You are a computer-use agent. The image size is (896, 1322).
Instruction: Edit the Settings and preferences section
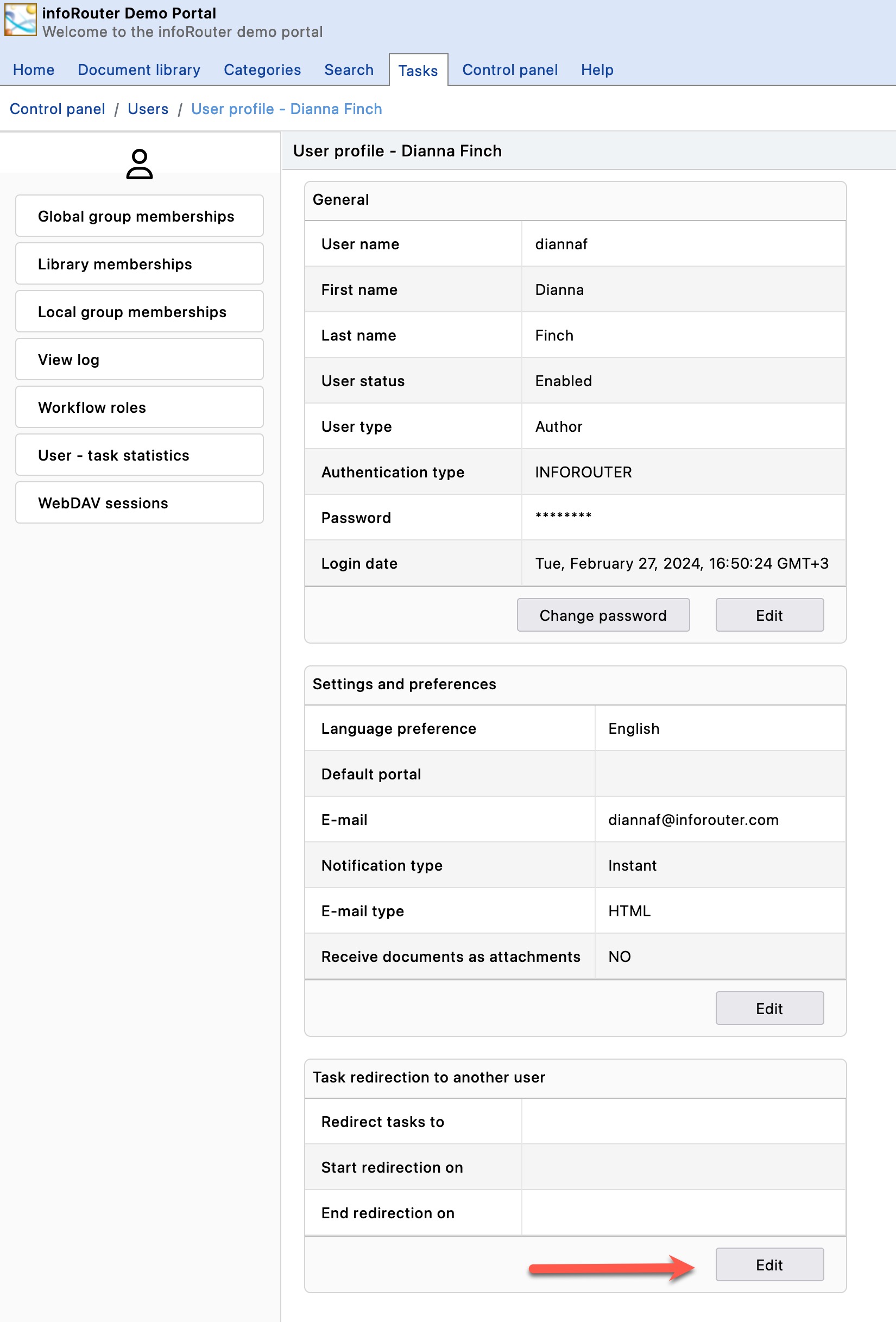click(768, 1008)
